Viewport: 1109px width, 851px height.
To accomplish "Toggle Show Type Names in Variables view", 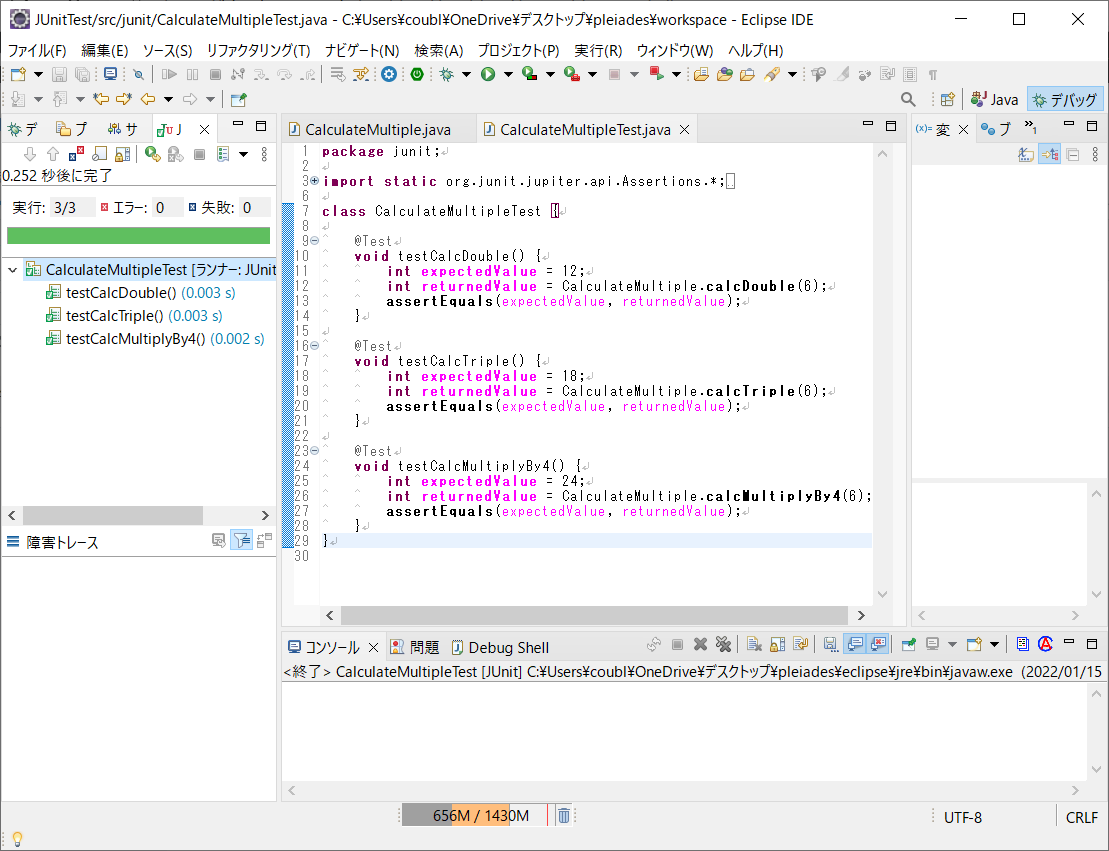I will 1026,154.
